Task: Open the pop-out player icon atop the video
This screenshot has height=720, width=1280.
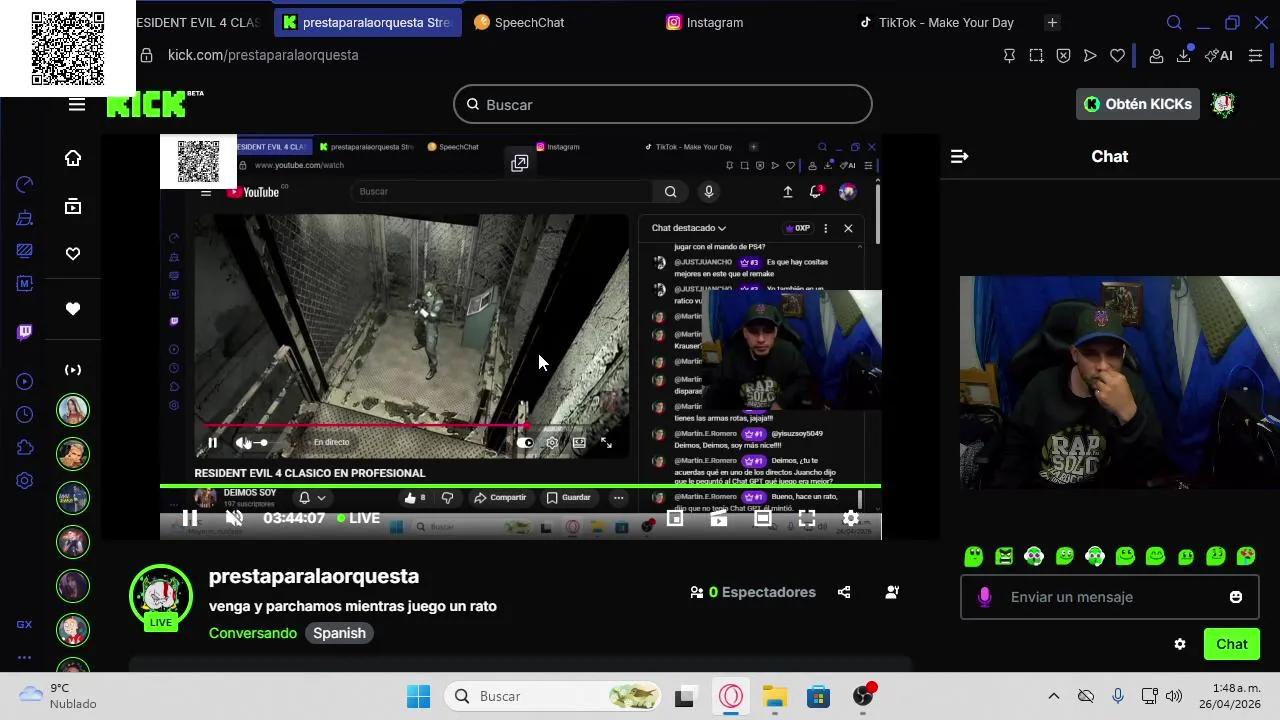Action: click(x=520, y=163)
